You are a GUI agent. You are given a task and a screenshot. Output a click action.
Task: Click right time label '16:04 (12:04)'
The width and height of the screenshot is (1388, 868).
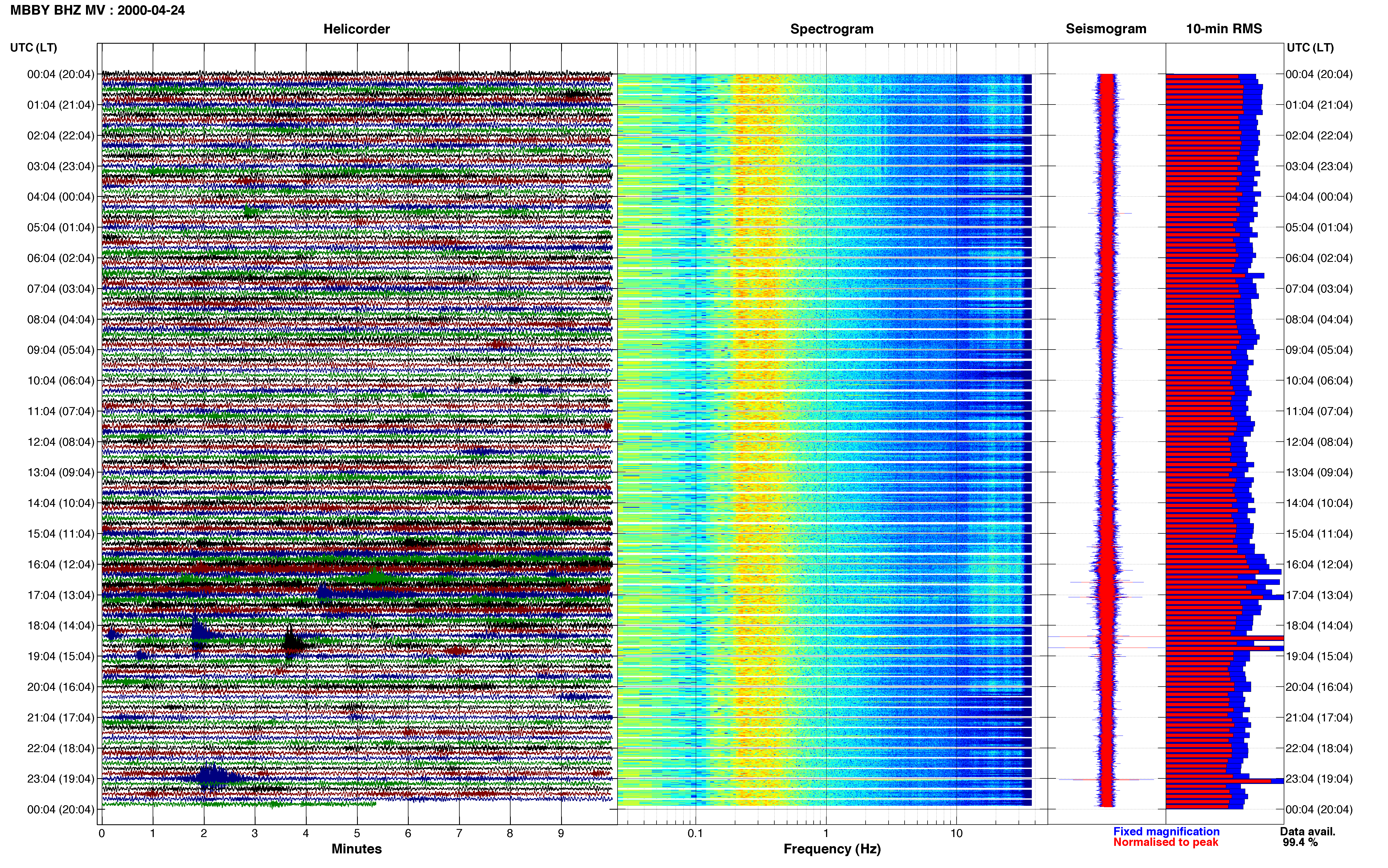1319,564
